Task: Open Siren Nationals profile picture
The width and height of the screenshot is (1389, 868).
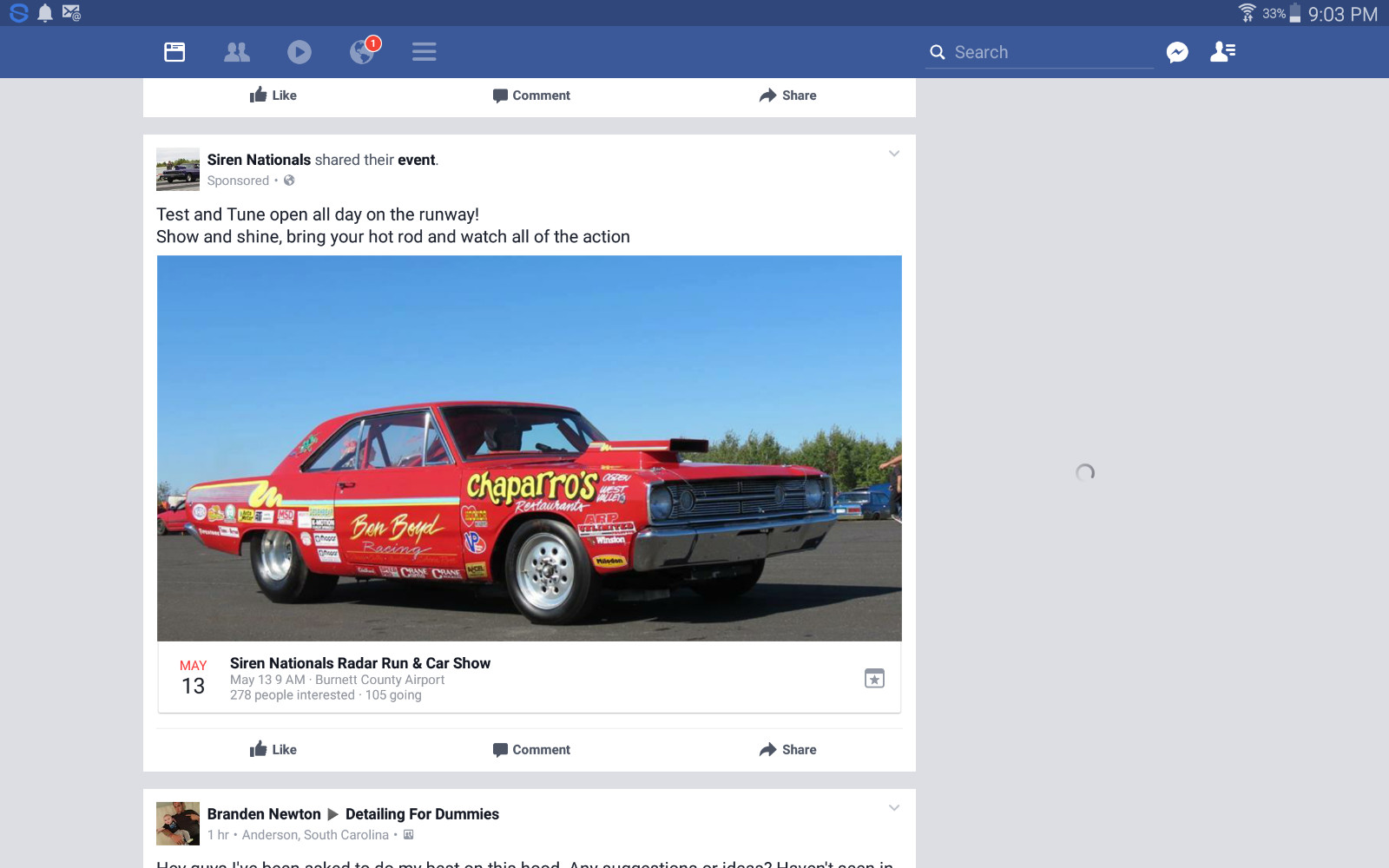Action: 178,169
